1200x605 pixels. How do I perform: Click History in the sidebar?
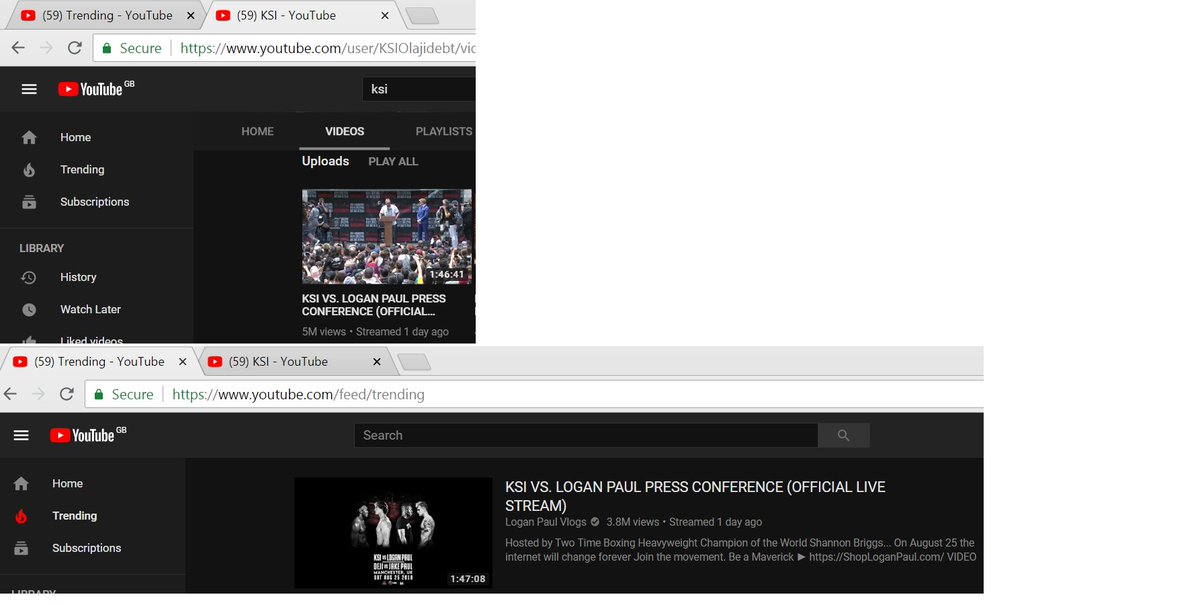coord(78,277)
